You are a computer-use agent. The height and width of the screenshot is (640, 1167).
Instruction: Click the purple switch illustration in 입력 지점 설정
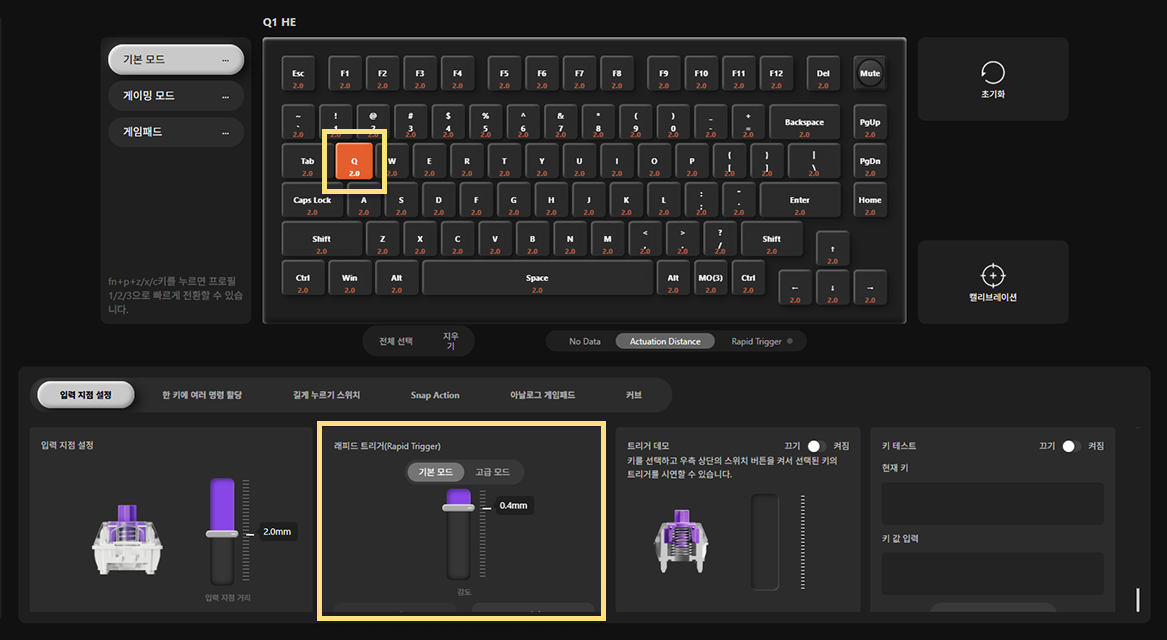127,539
